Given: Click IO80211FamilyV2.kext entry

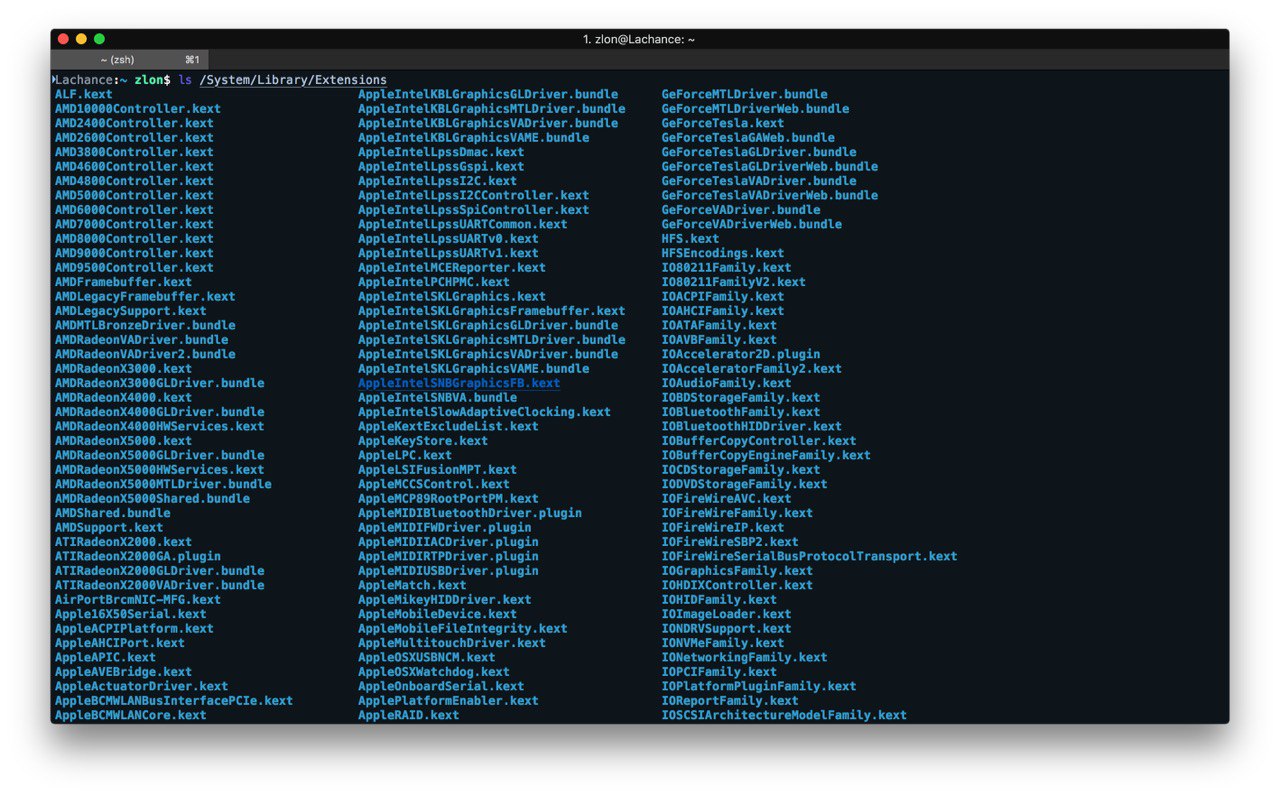Looking at the screenshot, I should pos(734,282).
